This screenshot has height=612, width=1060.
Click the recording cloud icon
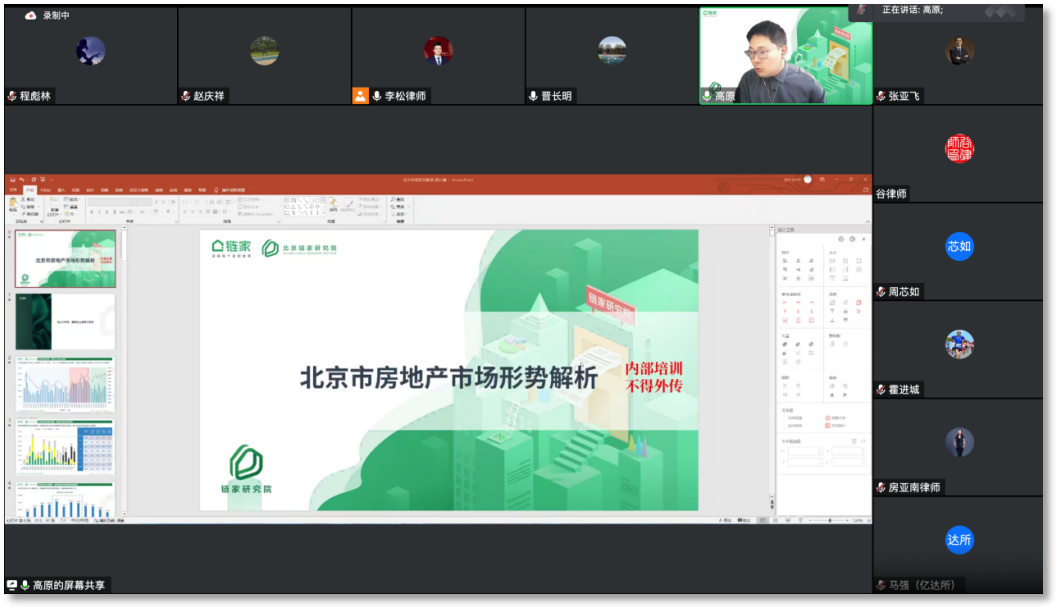tap(30, 15)
